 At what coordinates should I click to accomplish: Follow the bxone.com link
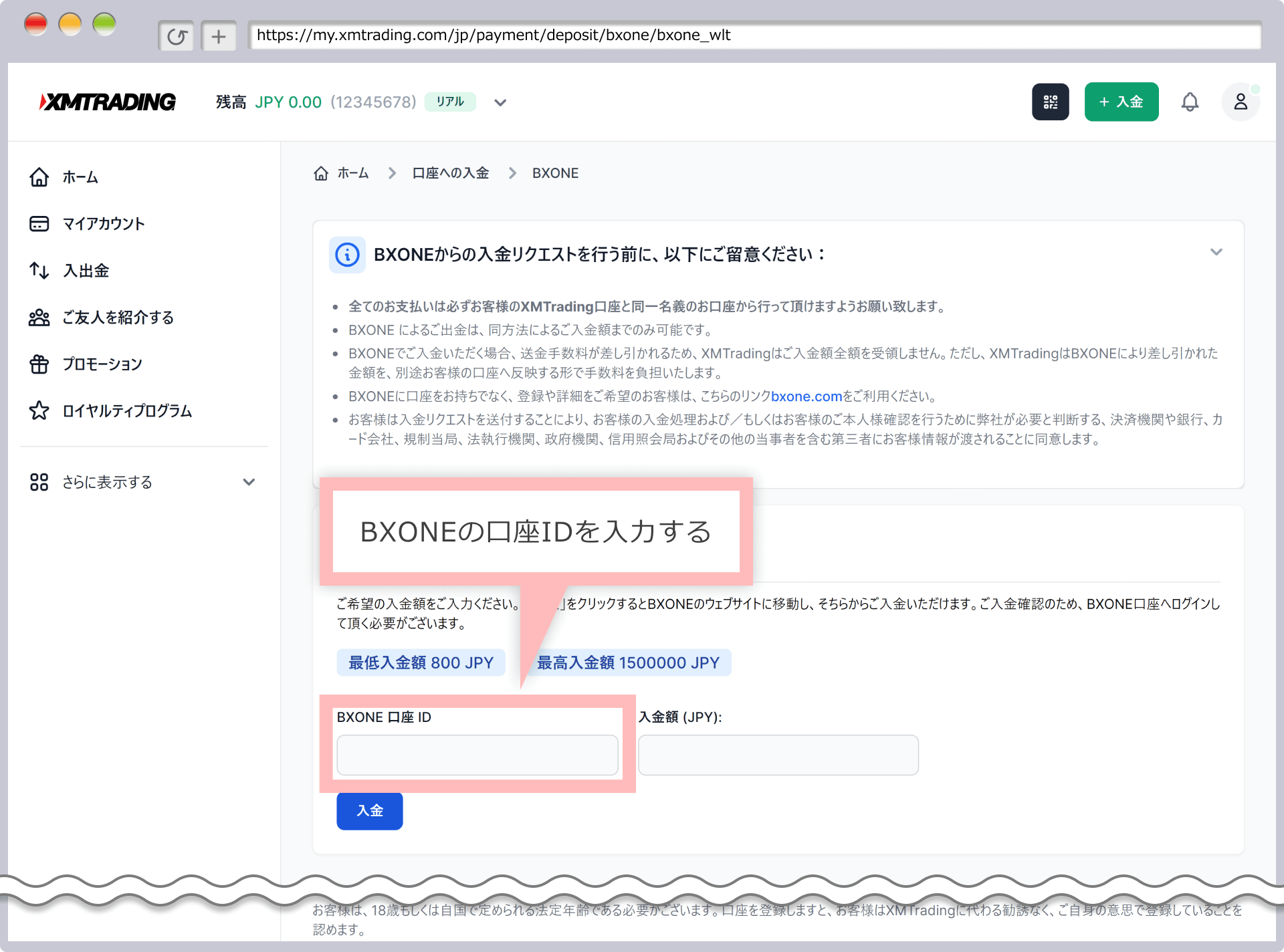(x=806, y=396)
